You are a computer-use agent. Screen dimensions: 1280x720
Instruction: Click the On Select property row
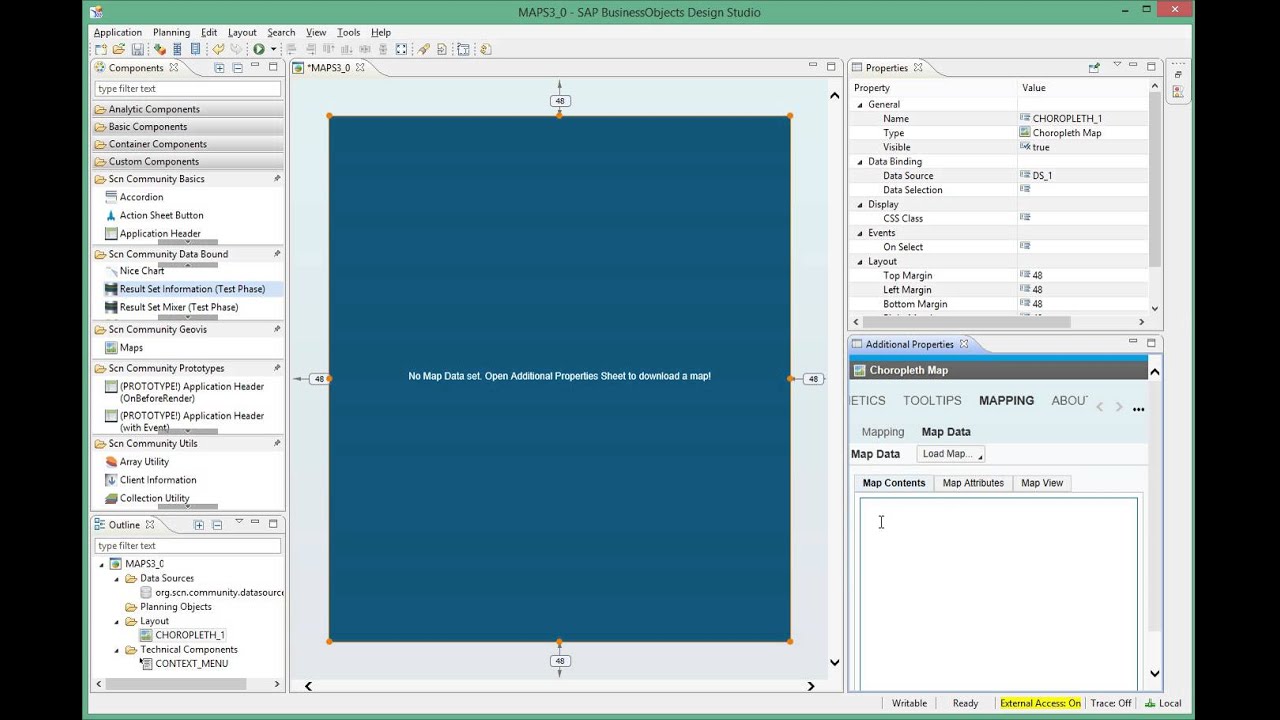click(999, 247)
